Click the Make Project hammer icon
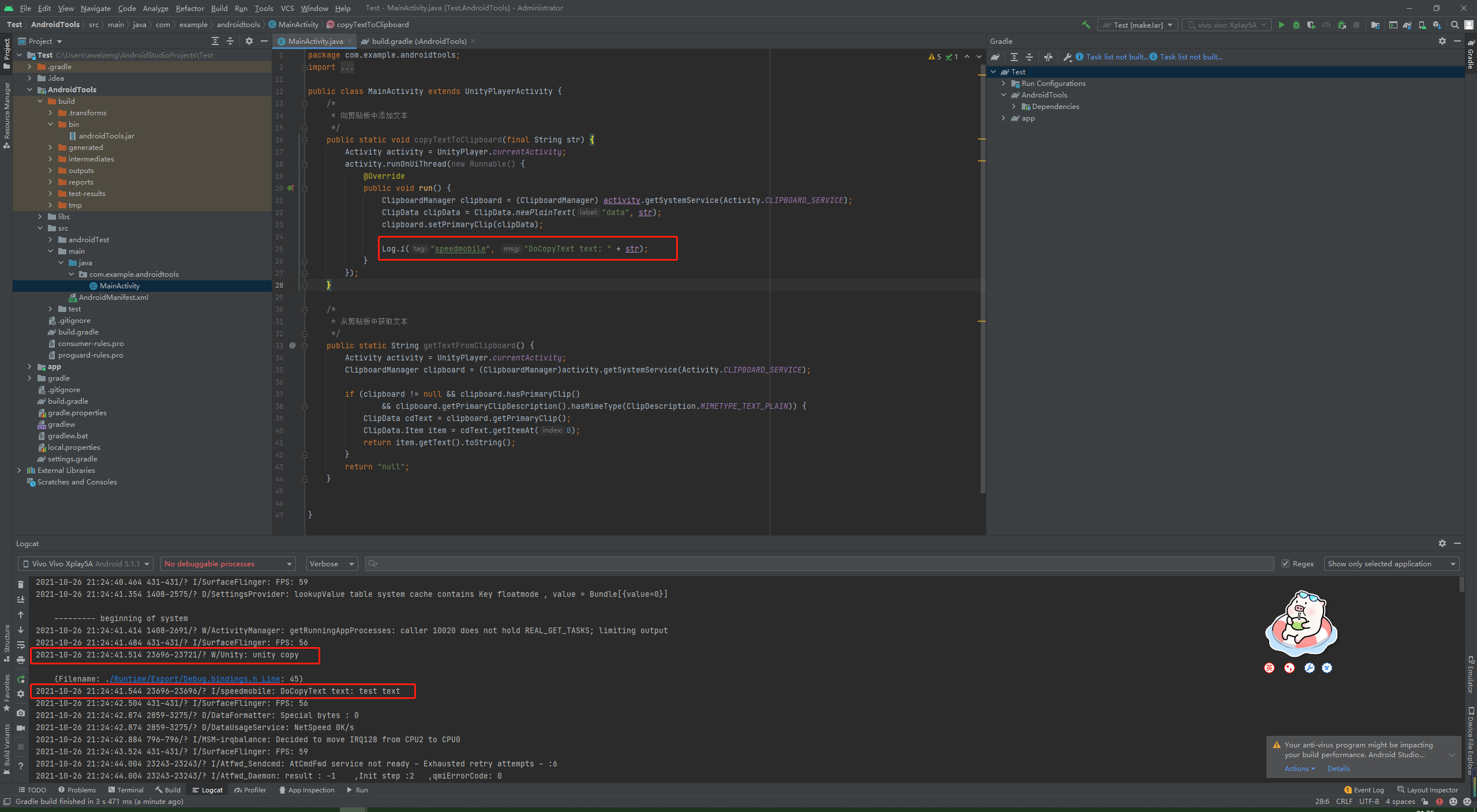The image size is (1477, 812). 1086,25
